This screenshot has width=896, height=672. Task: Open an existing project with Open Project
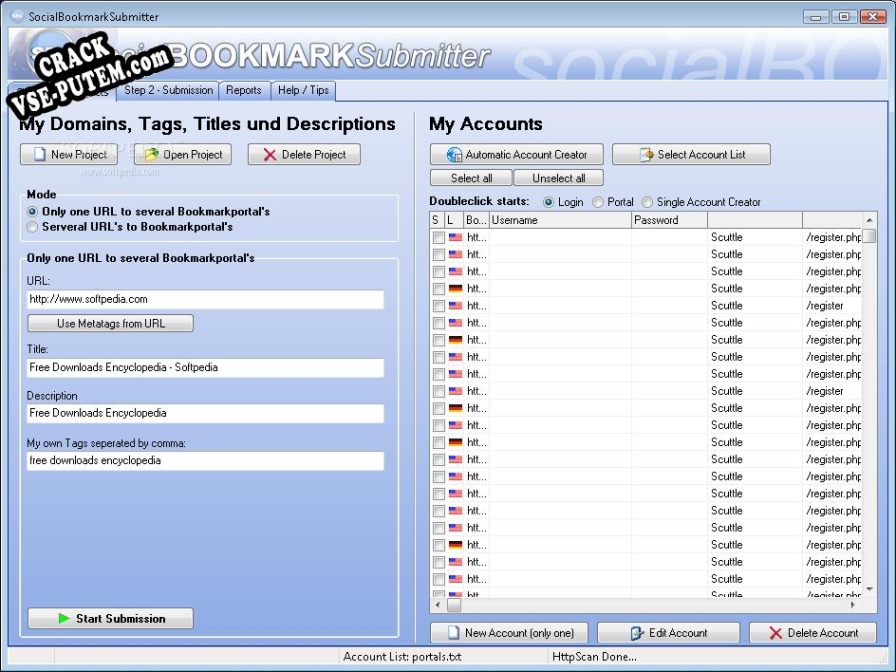click(x=183, y=154)
